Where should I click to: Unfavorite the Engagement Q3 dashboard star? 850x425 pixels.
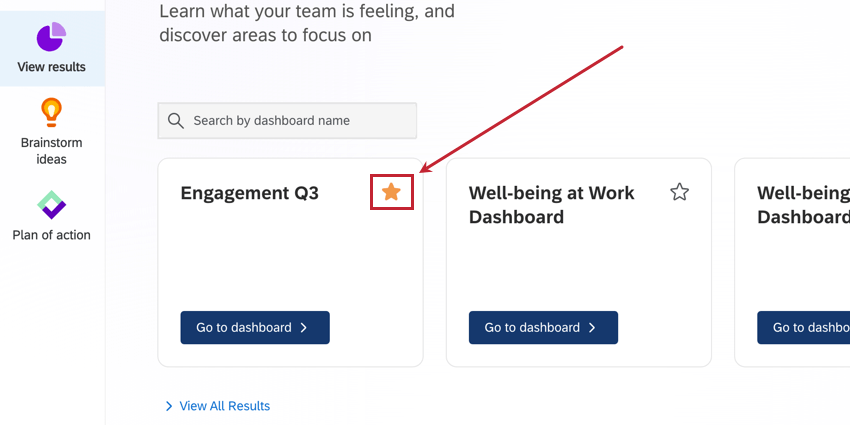point(392,192)
